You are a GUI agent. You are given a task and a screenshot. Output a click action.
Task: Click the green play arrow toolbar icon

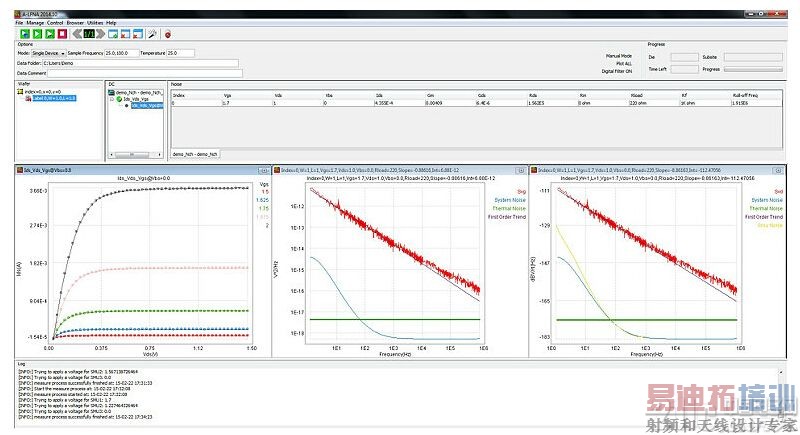click(x=37, y=34)
